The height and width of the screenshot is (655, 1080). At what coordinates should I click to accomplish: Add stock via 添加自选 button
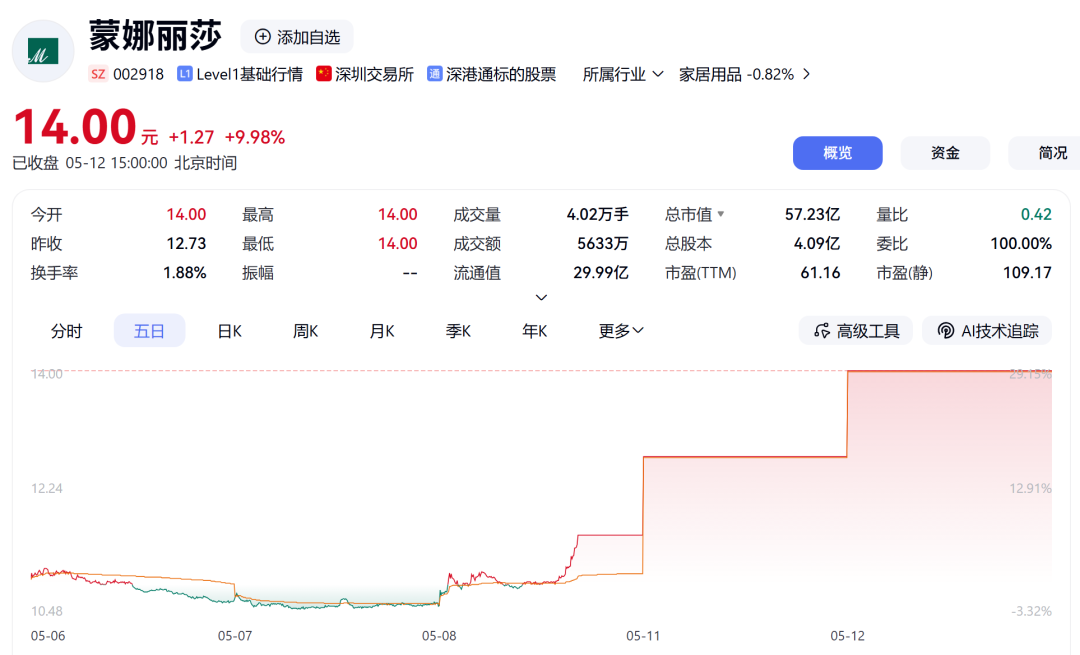pos(297,37)
